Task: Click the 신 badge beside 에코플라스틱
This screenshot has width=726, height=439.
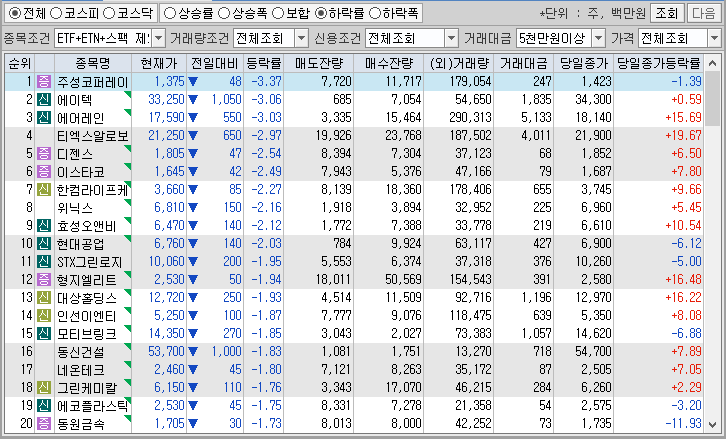Action: pyautogui.click(x=44, y=406)
